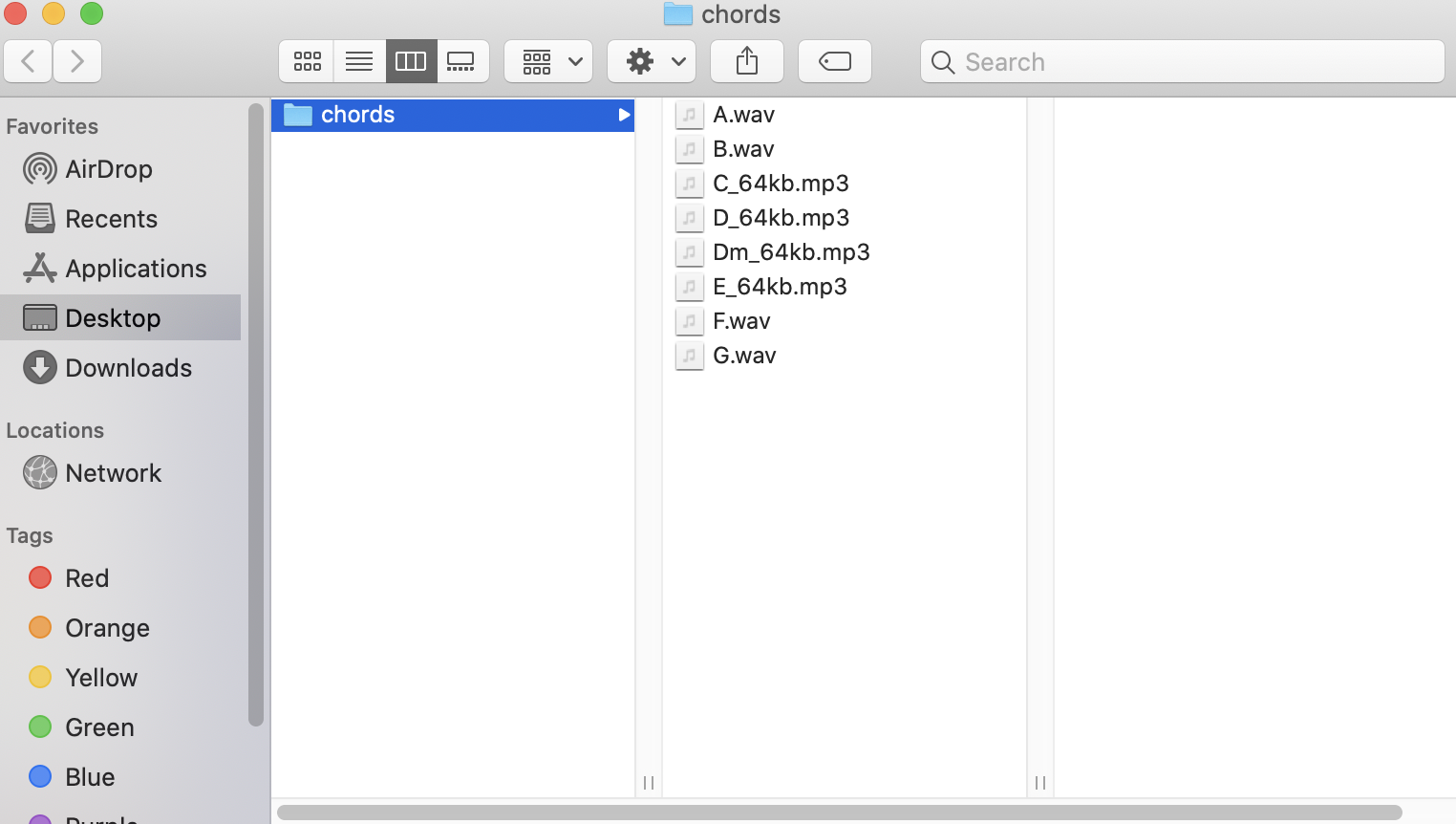Select the Applications sidebar entry
Image resolution: width=1456 pixels, height=824 pixels.
(135, 268)
